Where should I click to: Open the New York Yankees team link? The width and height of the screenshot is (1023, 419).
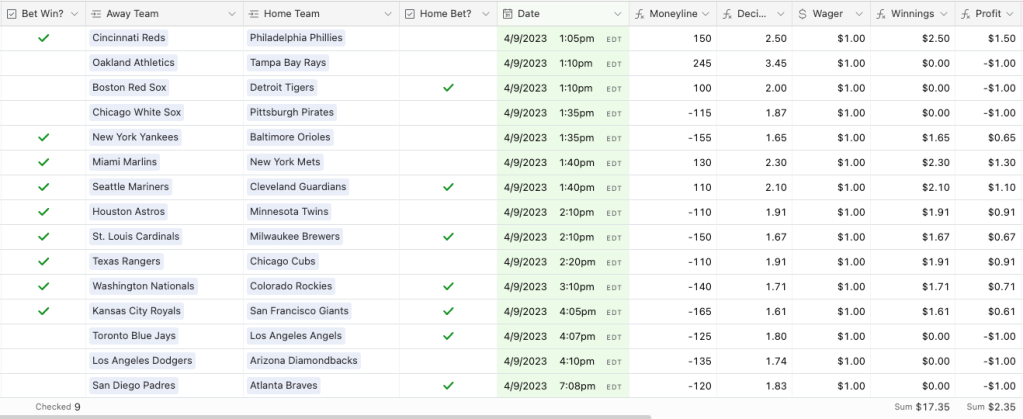click(x=135, y=137)
